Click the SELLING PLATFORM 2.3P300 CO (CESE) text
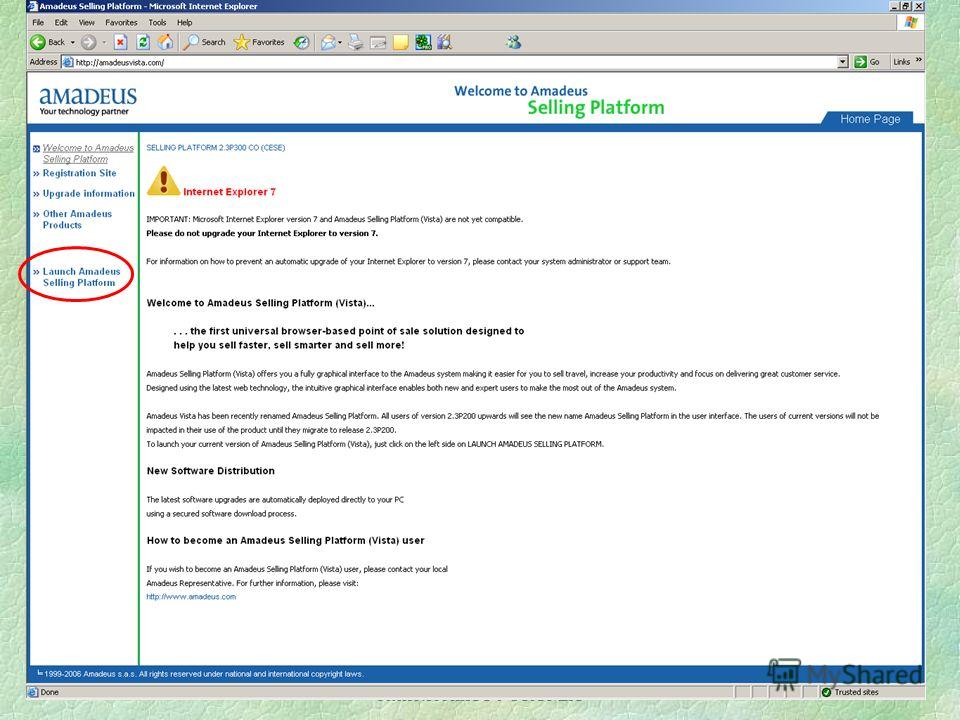This screenshot has width=960, height=720. coord(216,148)
